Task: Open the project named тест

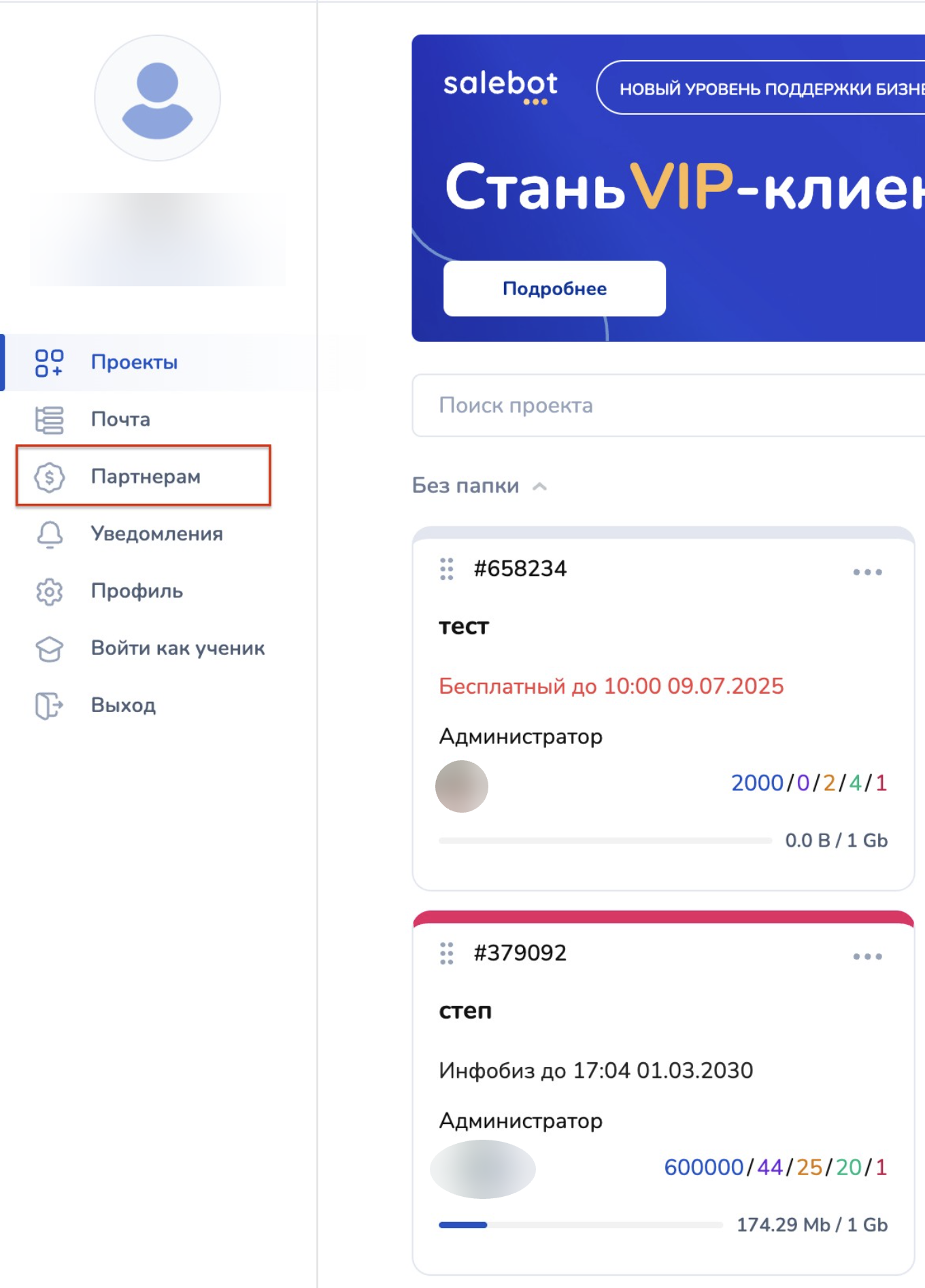Action: tap(464, 626)
